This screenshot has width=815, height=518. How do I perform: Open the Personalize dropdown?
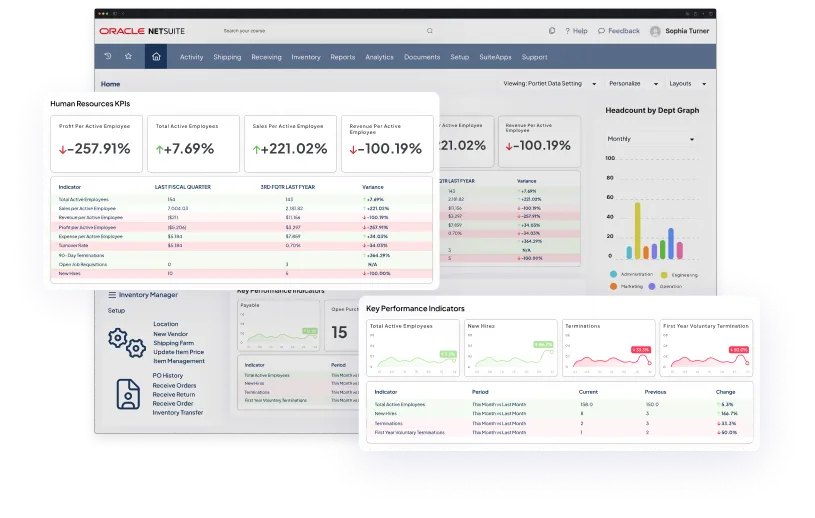click(656, 84)
